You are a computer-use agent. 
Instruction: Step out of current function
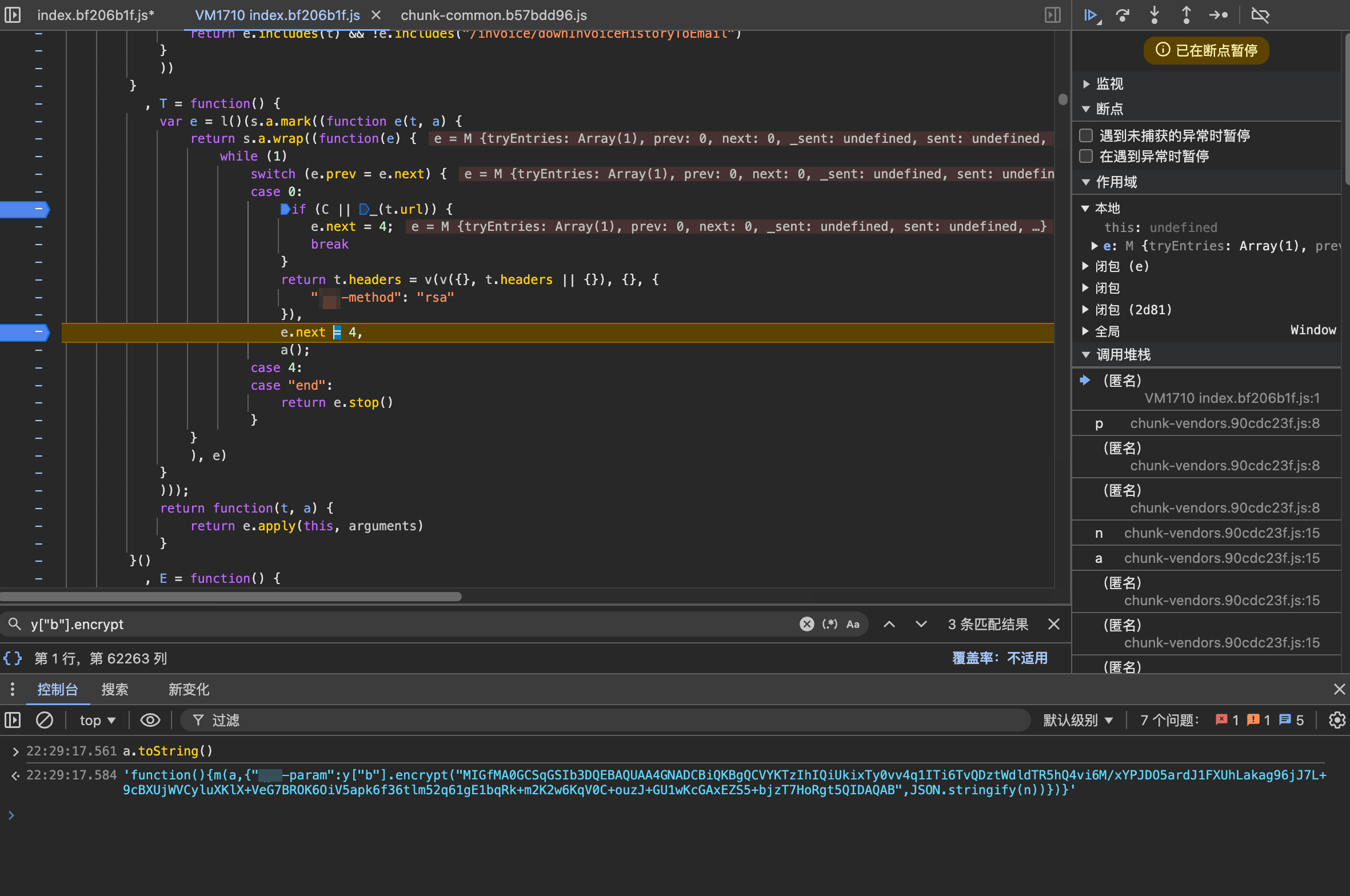(x=1187, y=15)
